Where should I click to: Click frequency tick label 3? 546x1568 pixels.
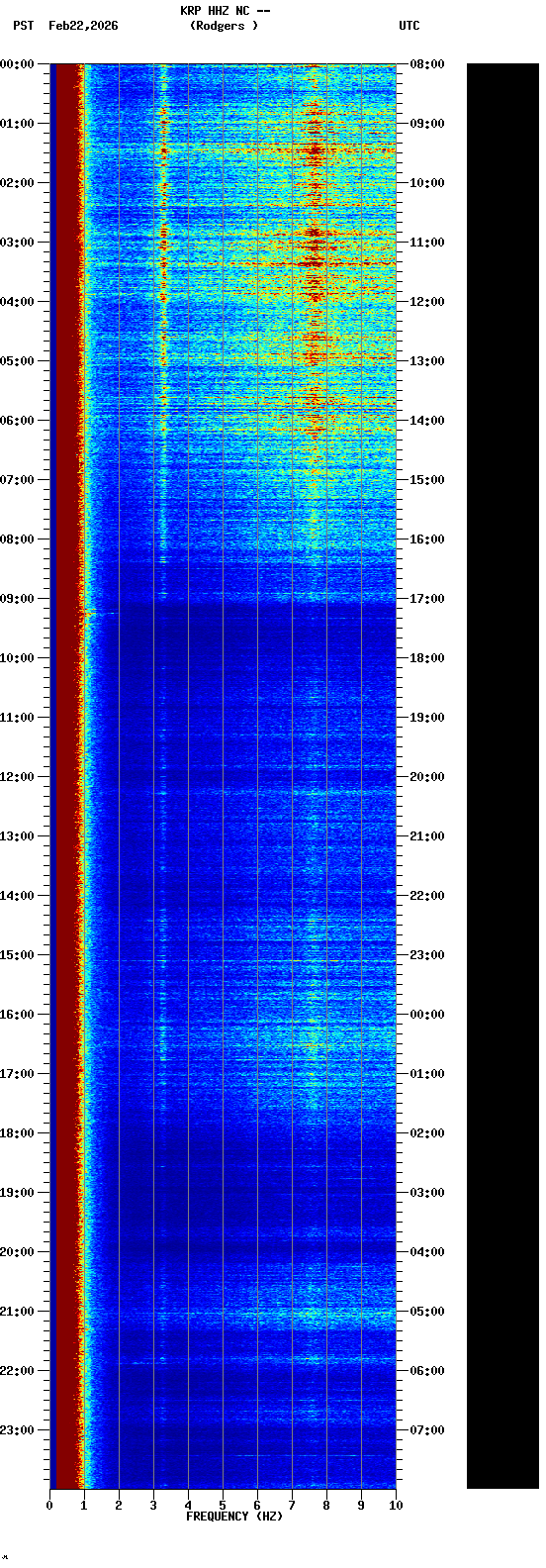tap(153, 1506)
